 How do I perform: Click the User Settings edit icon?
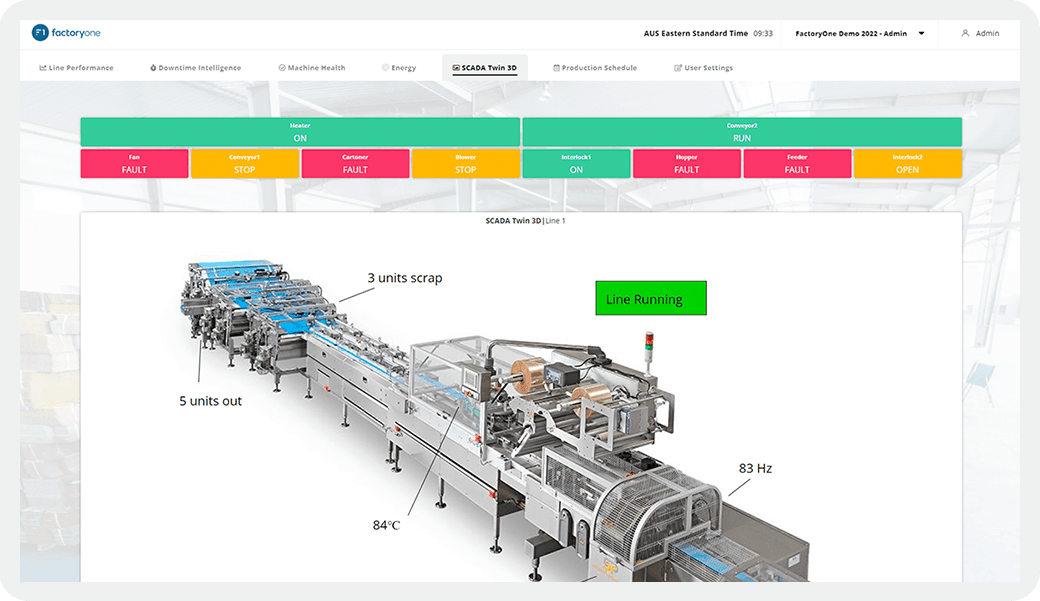pyautogui.click(x=678, y=68)
